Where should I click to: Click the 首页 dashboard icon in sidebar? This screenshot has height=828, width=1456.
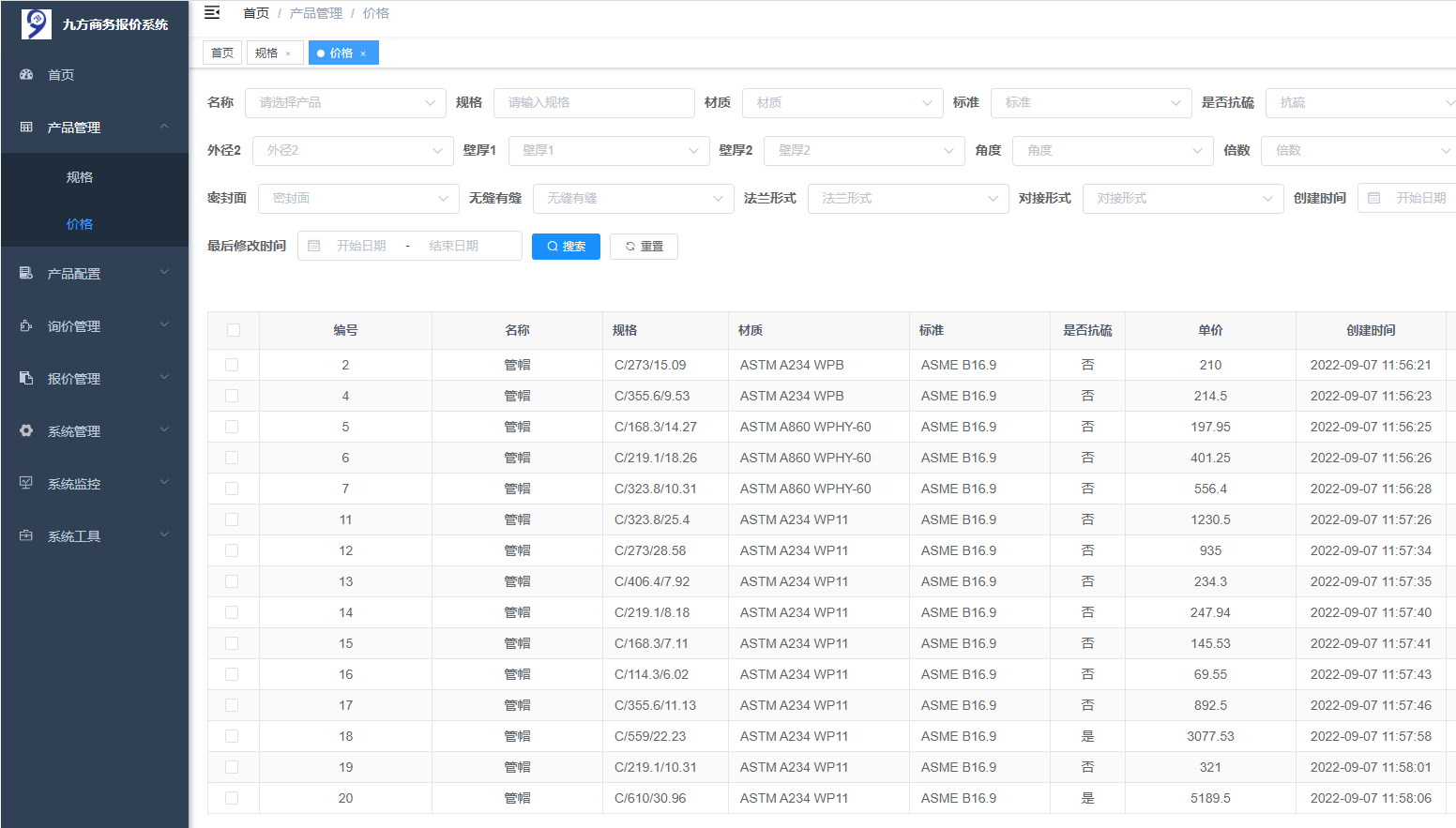(26, 74)
